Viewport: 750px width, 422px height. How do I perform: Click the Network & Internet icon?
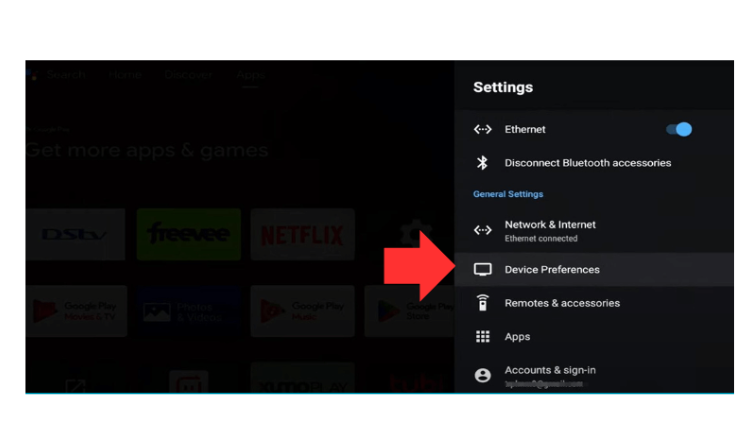[x=483, y=230]
